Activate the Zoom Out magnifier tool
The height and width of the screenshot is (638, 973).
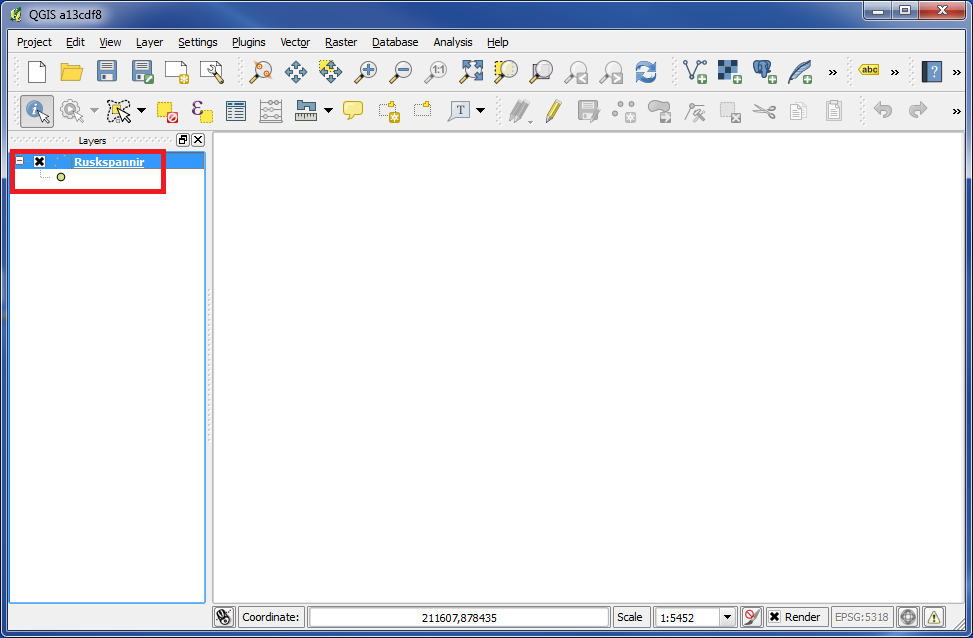point(400,72)
